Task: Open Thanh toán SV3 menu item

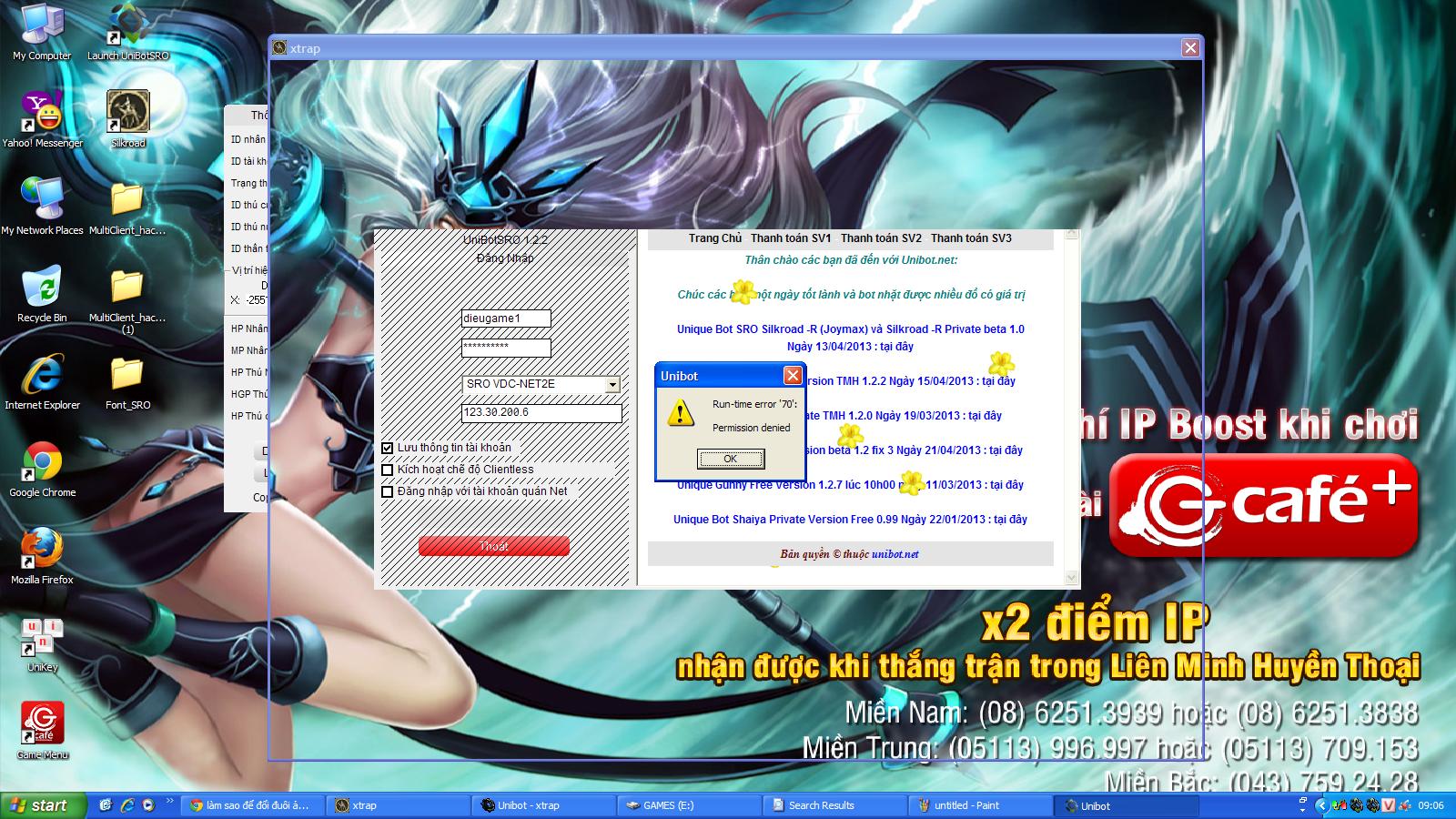Action: 971,238
